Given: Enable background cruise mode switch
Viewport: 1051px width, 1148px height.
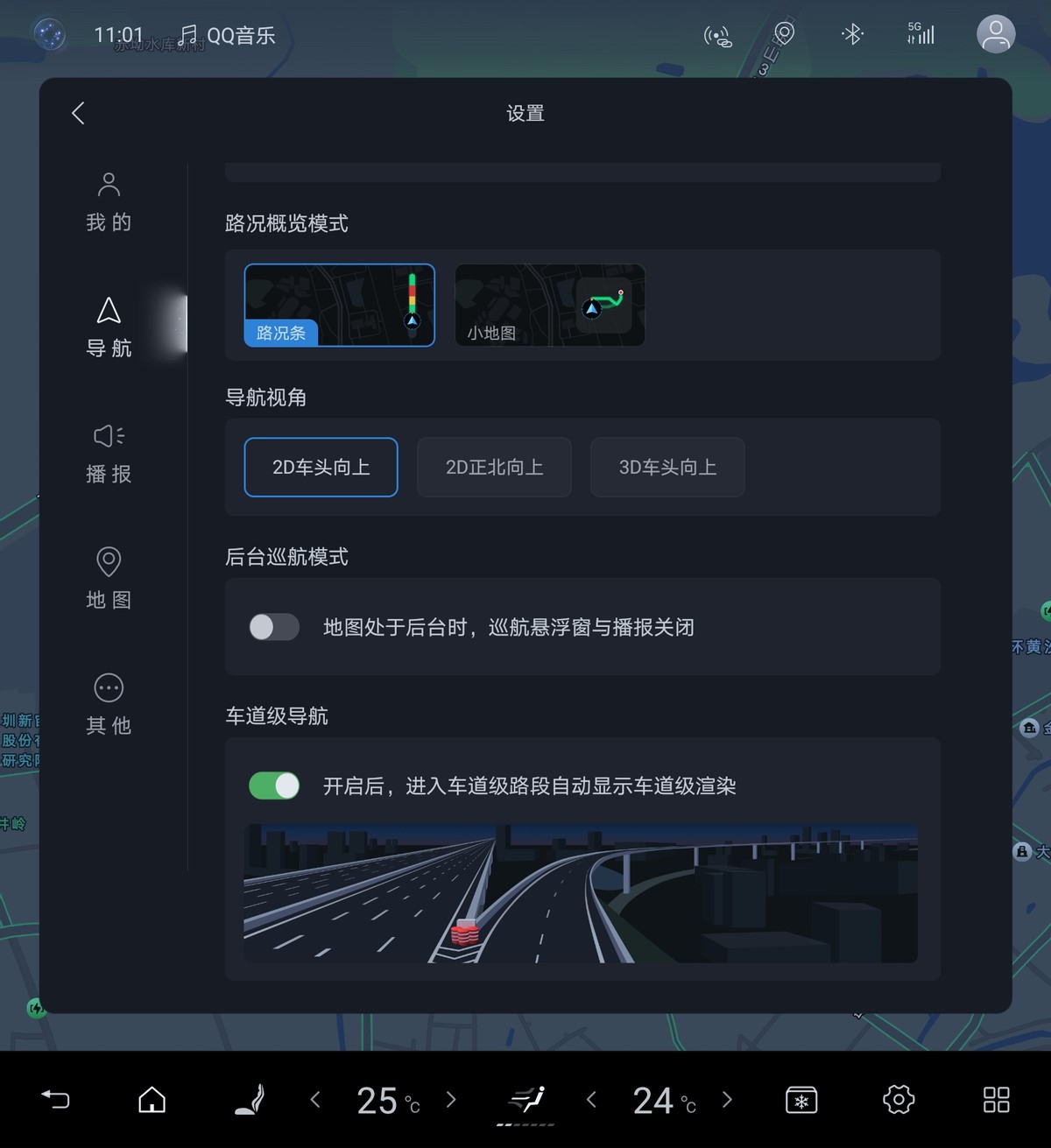Looking at the screenshot, I should (x=274, y=627).
